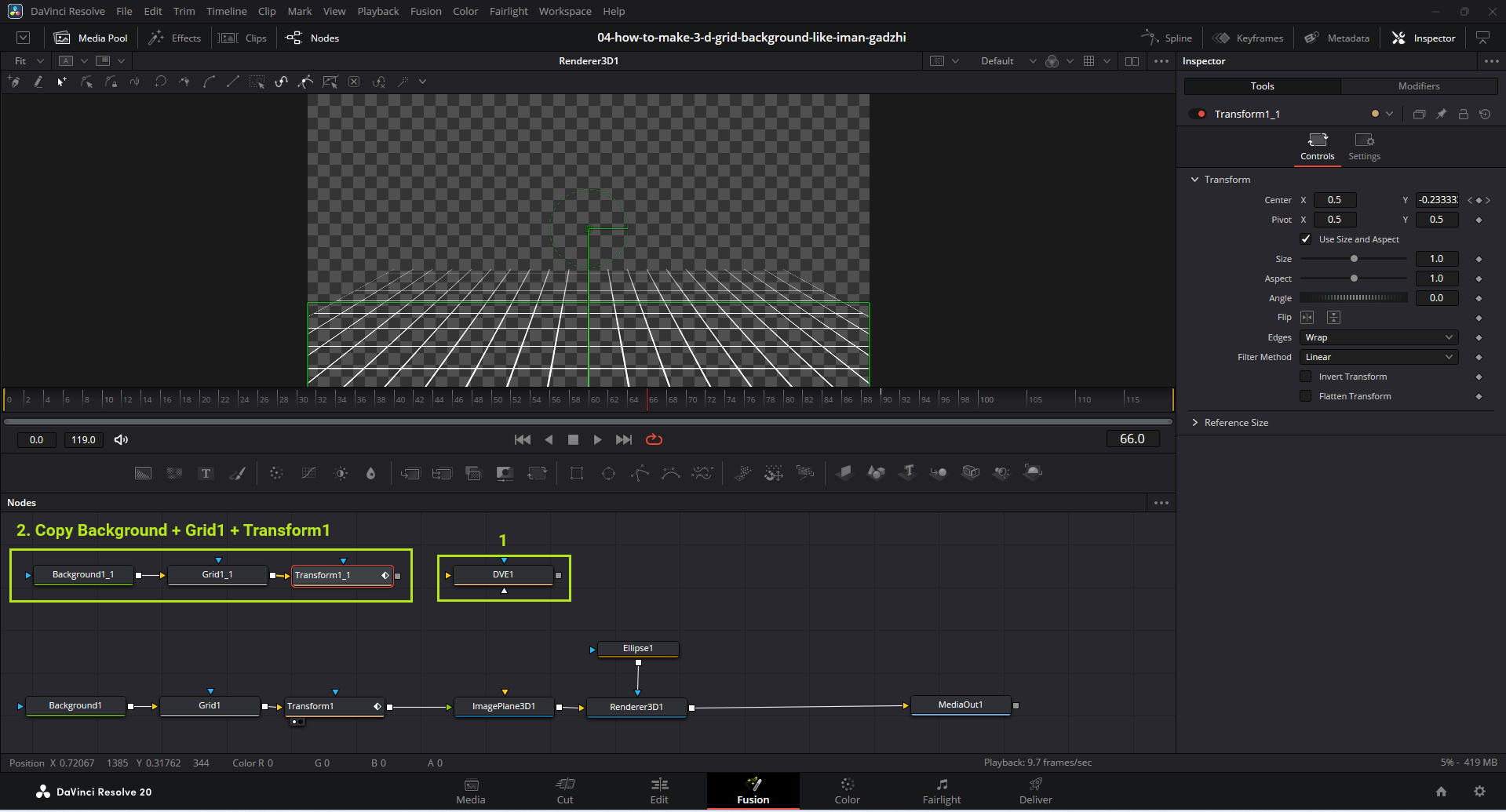Add a Paint brush node
1506x812 pixels.
[237, 473]
